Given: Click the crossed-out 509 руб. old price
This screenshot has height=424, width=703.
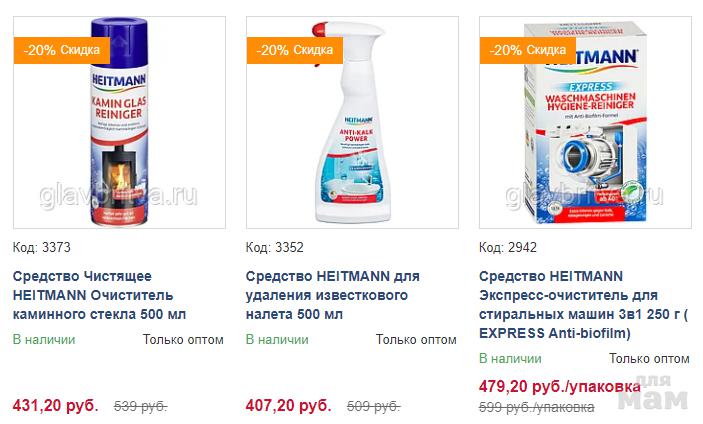Looking at the screenshot, I should [x=373, y=407].
